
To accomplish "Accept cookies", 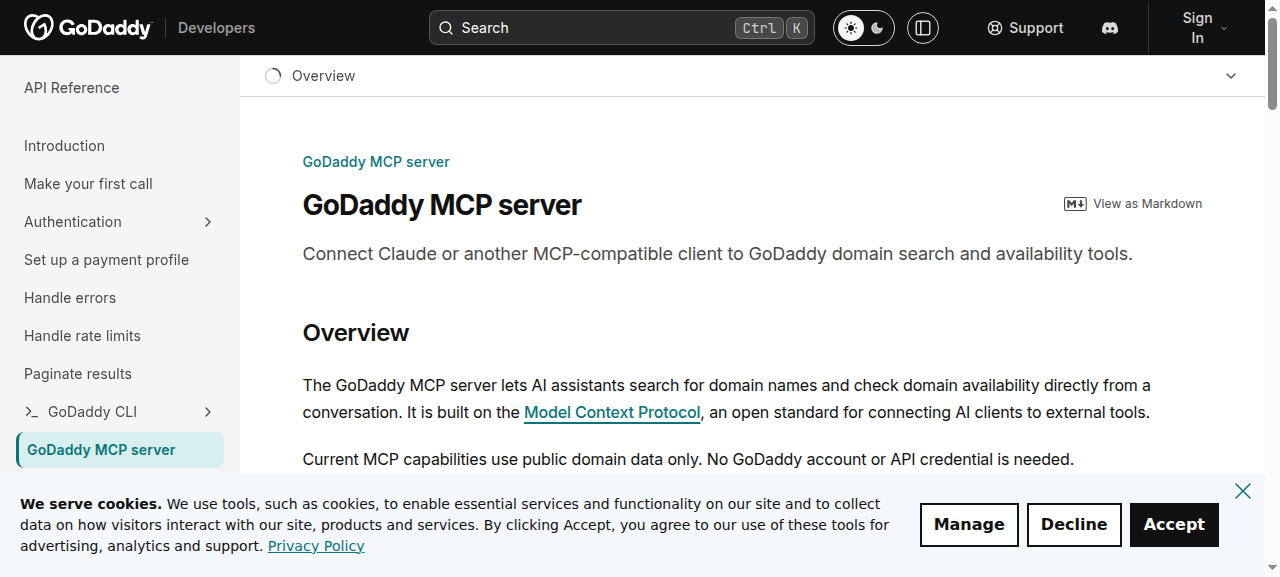I will (1174, 525).
